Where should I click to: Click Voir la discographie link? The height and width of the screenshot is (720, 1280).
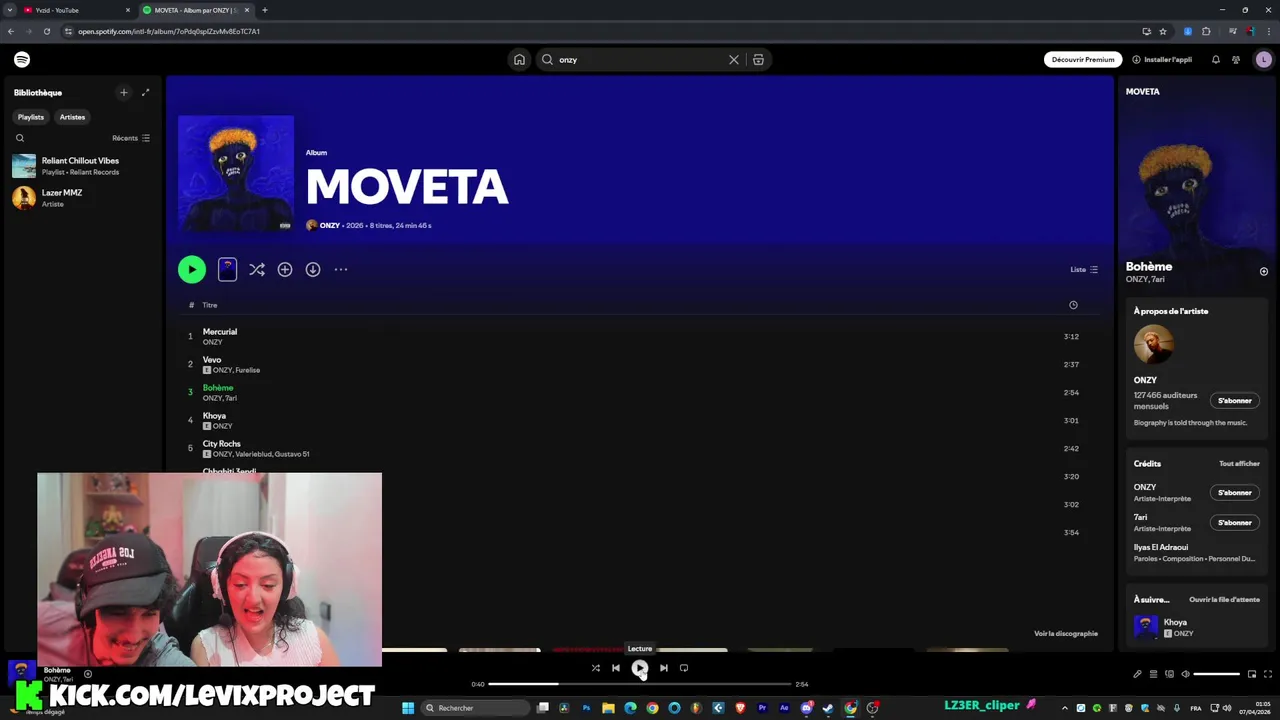tap(1066, 633)
